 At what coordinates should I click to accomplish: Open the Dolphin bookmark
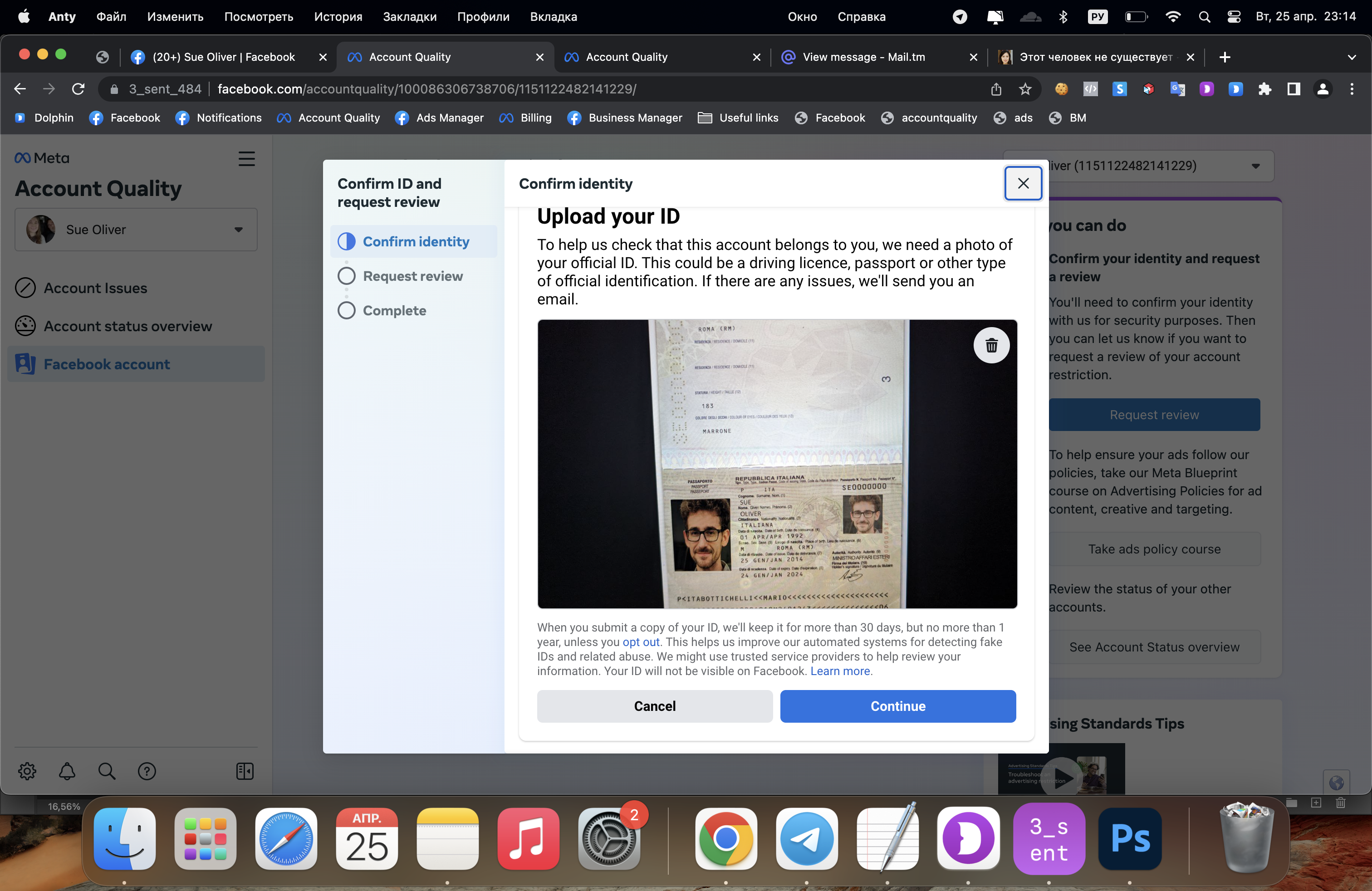coord(44,117)
